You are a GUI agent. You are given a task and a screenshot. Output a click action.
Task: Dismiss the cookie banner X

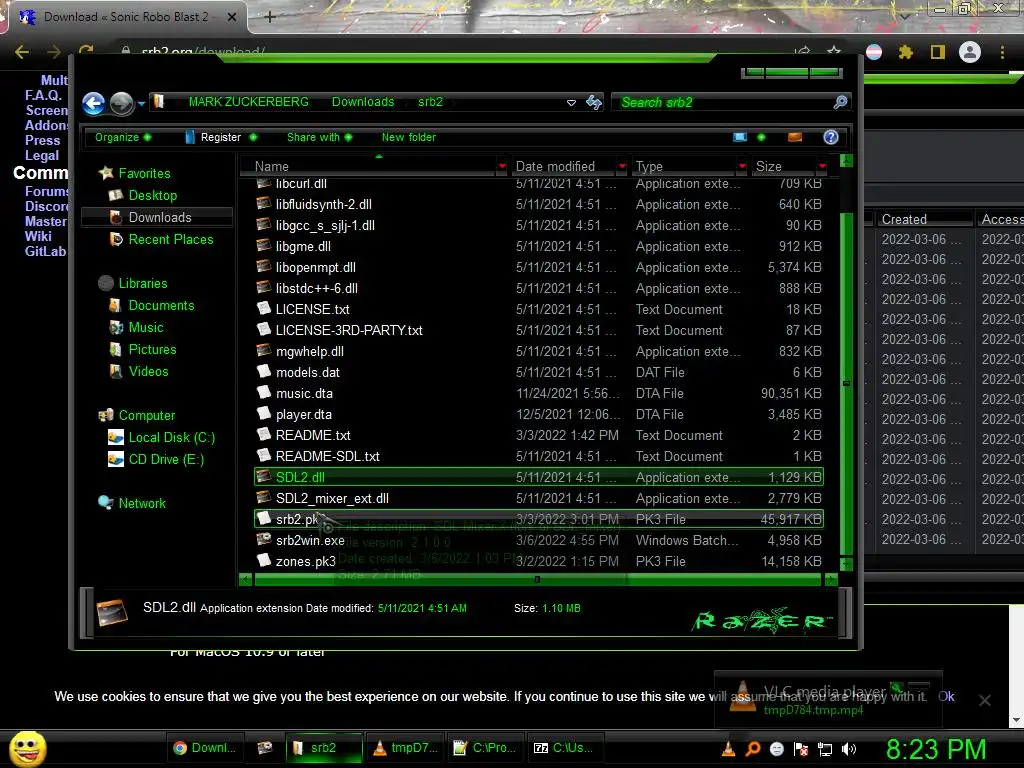tap(985, 700)
